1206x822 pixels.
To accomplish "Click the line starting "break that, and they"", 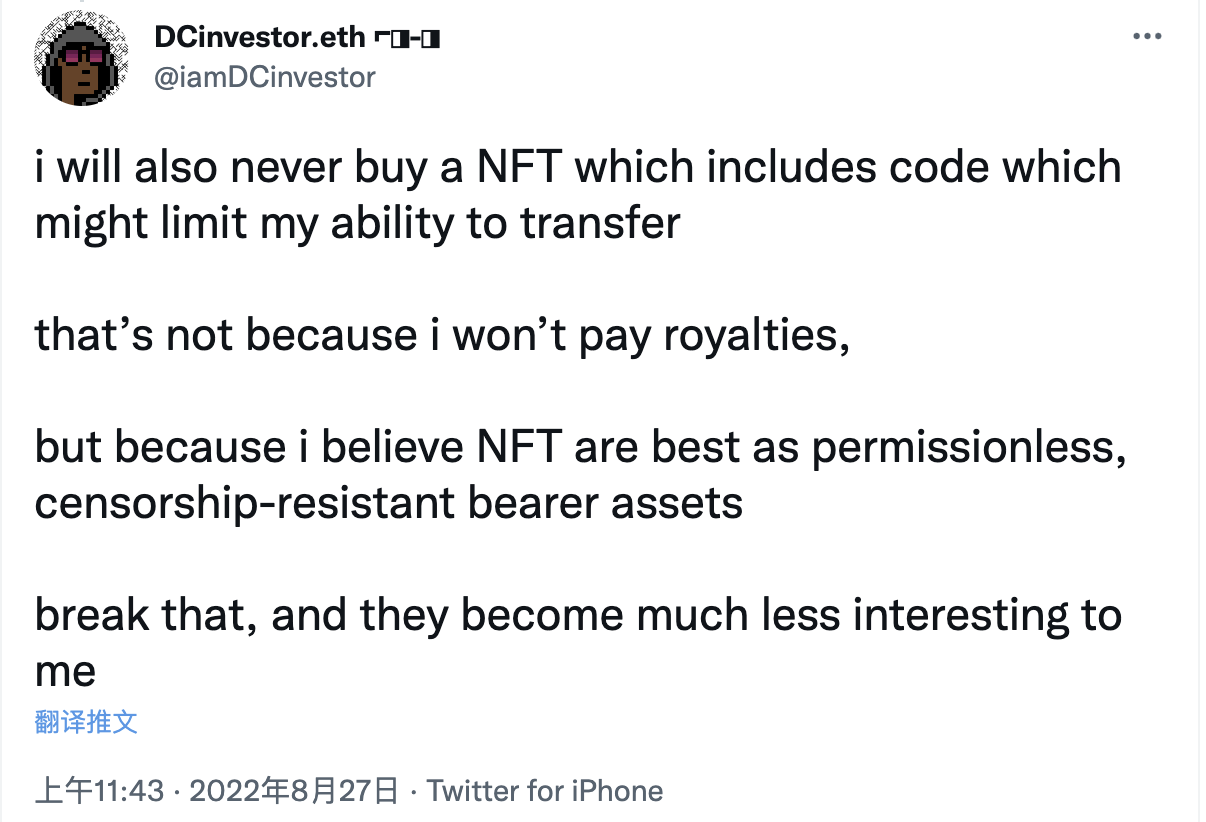I will click(578, 615).
